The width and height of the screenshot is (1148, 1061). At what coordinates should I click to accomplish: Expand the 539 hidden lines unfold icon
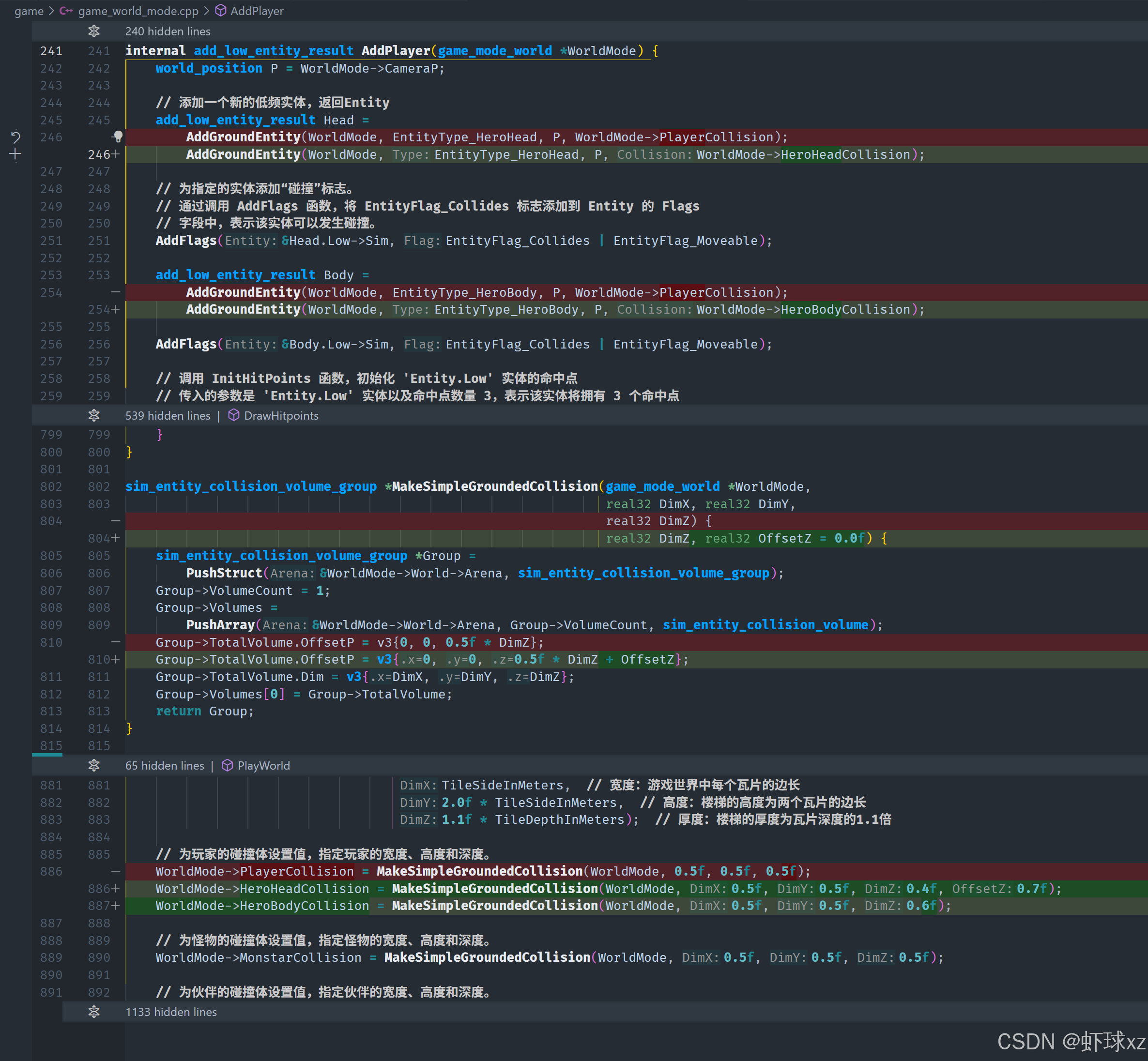pos(94,415)
